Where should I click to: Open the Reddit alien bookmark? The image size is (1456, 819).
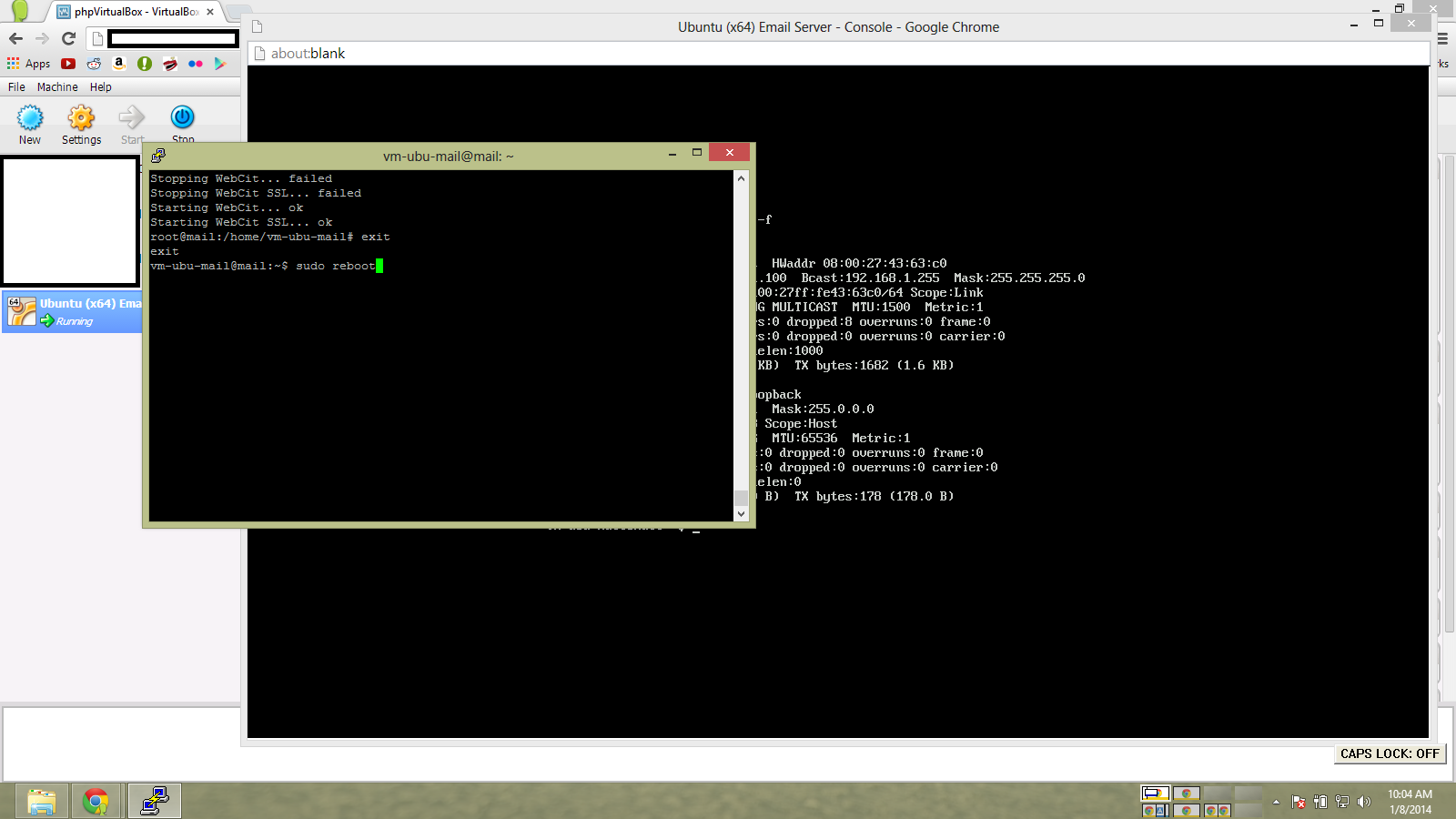pos(94,64)
